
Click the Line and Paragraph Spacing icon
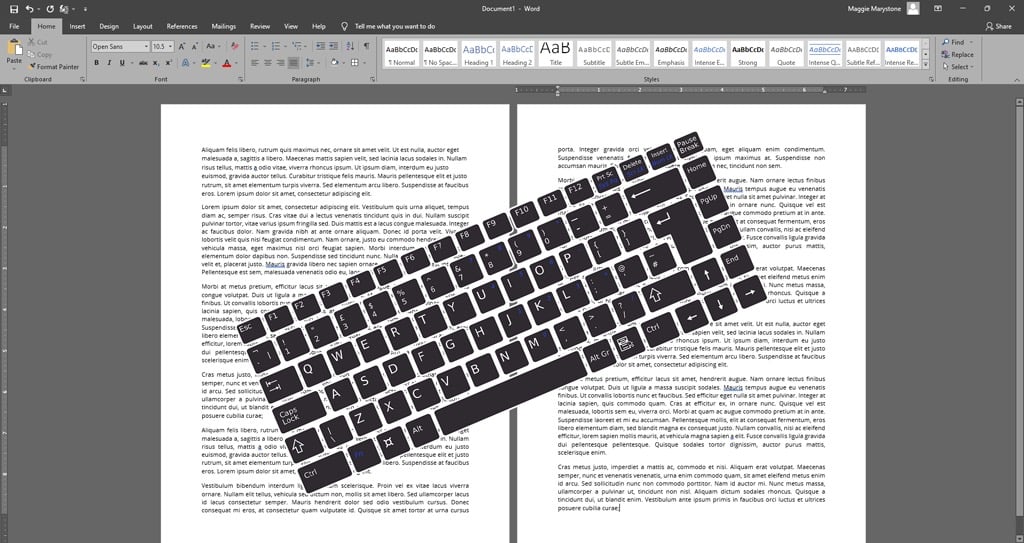click(311, 63)
